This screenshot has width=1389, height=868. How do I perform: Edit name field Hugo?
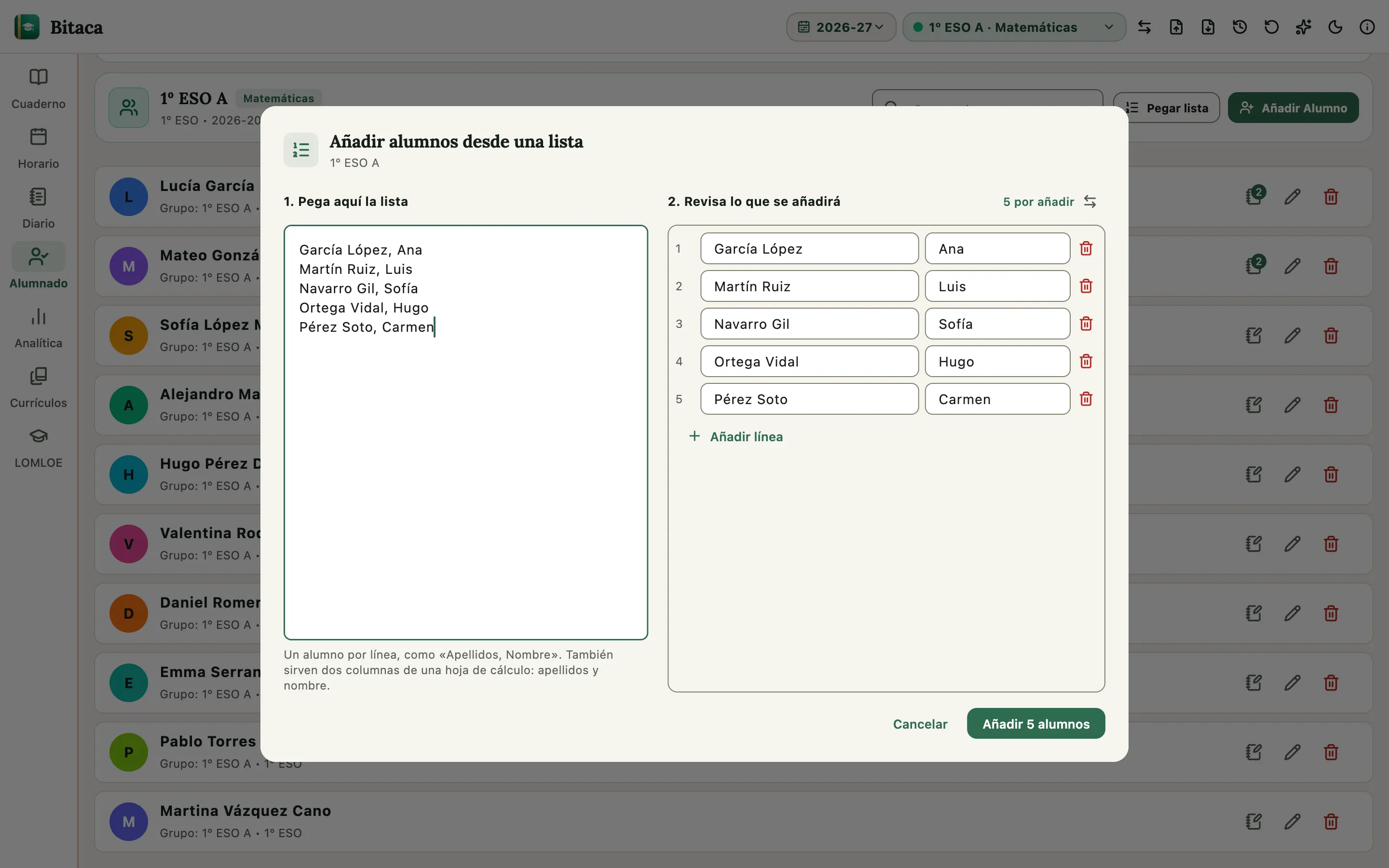pos(997,361)
